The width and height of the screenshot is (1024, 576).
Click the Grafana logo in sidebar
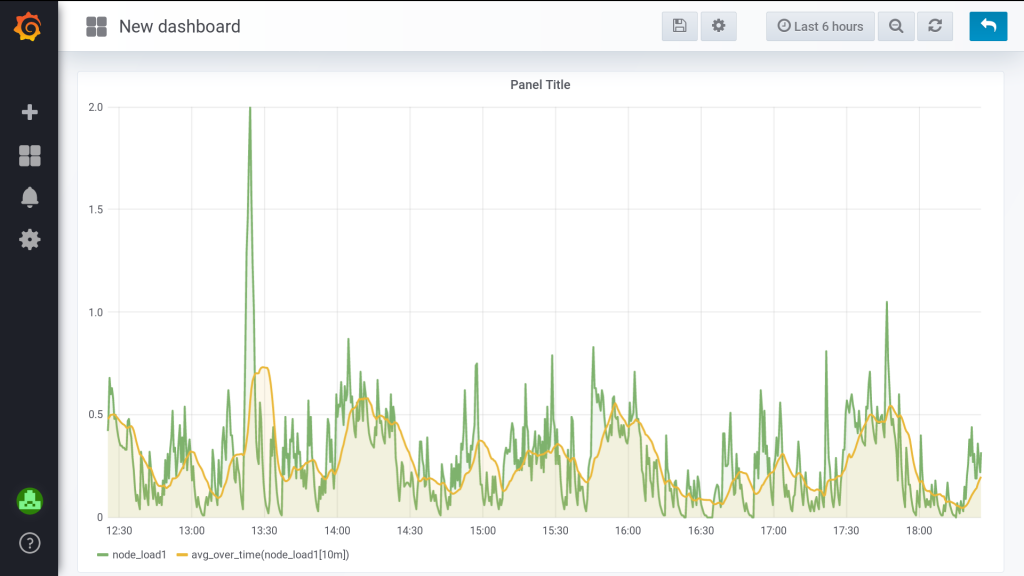pos(29,27)
